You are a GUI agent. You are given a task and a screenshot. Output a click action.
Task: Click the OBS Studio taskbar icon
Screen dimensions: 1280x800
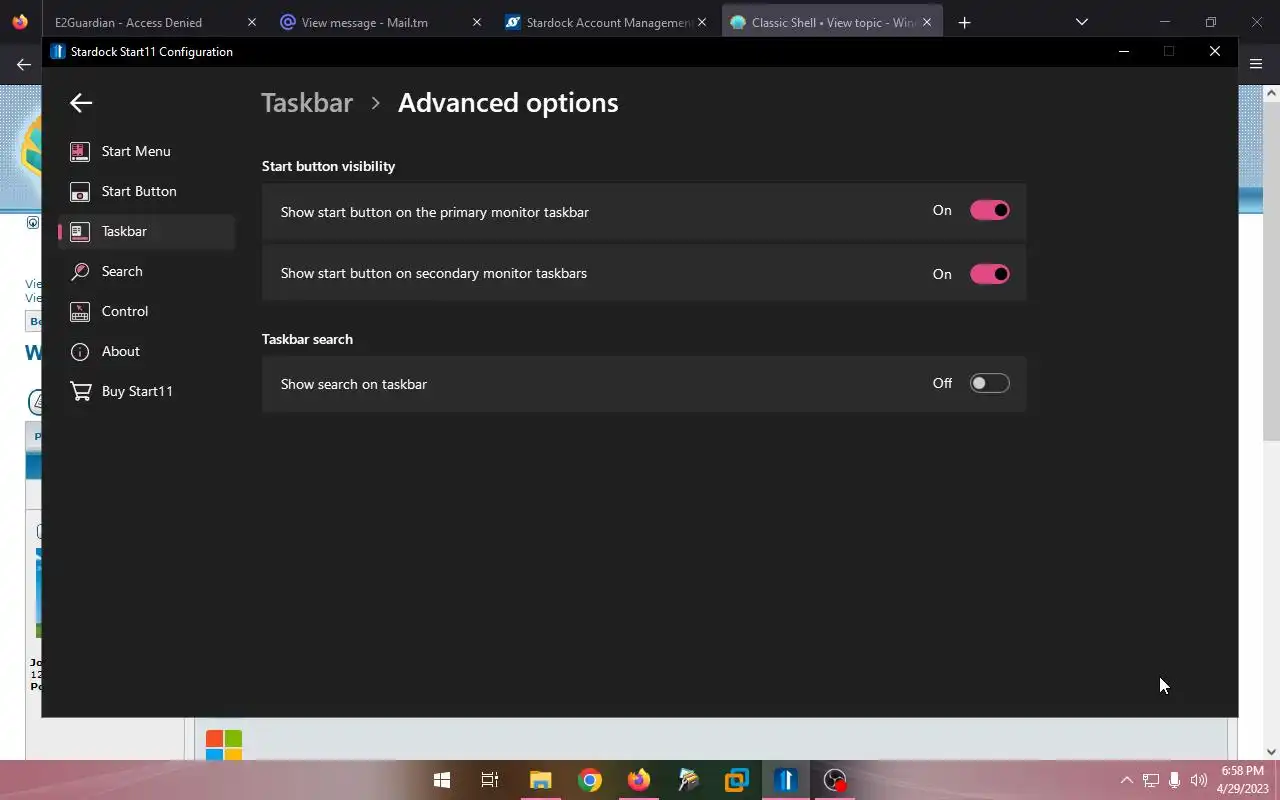pos(835,780)
